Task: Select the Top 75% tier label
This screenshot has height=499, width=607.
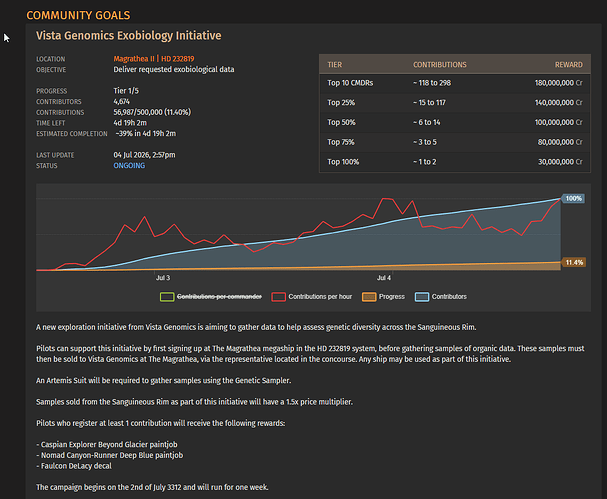Action: [341, 142]
